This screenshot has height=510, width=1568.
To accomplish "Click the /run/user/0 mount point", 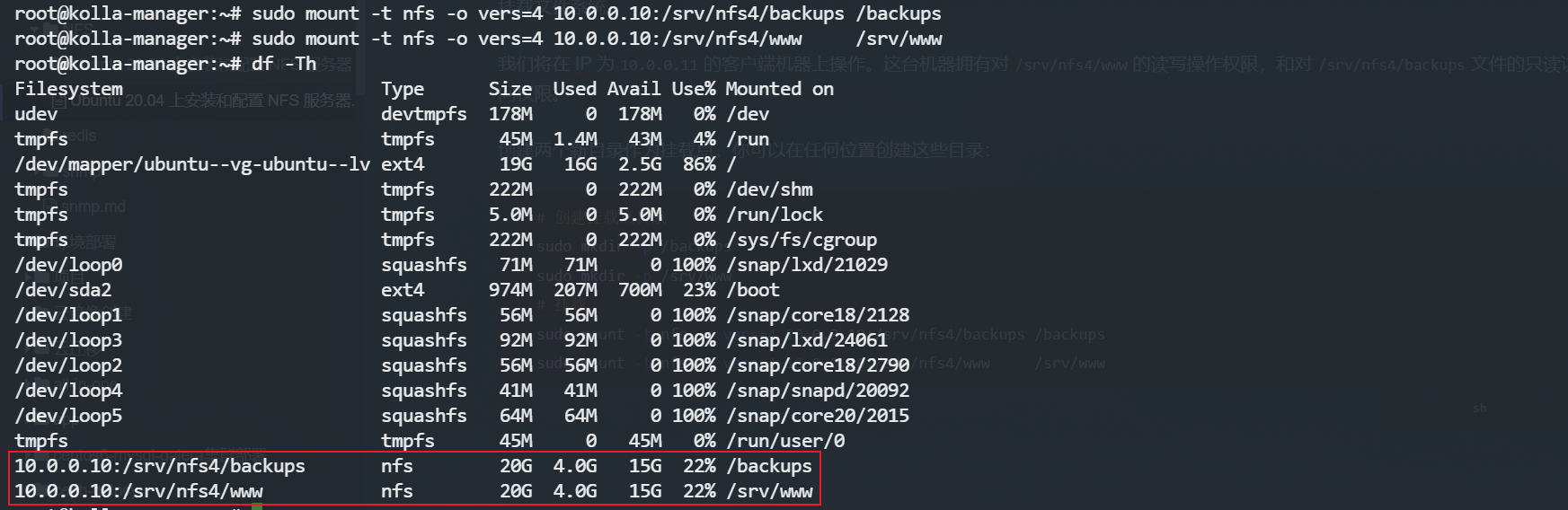I will tap(785, 441).
